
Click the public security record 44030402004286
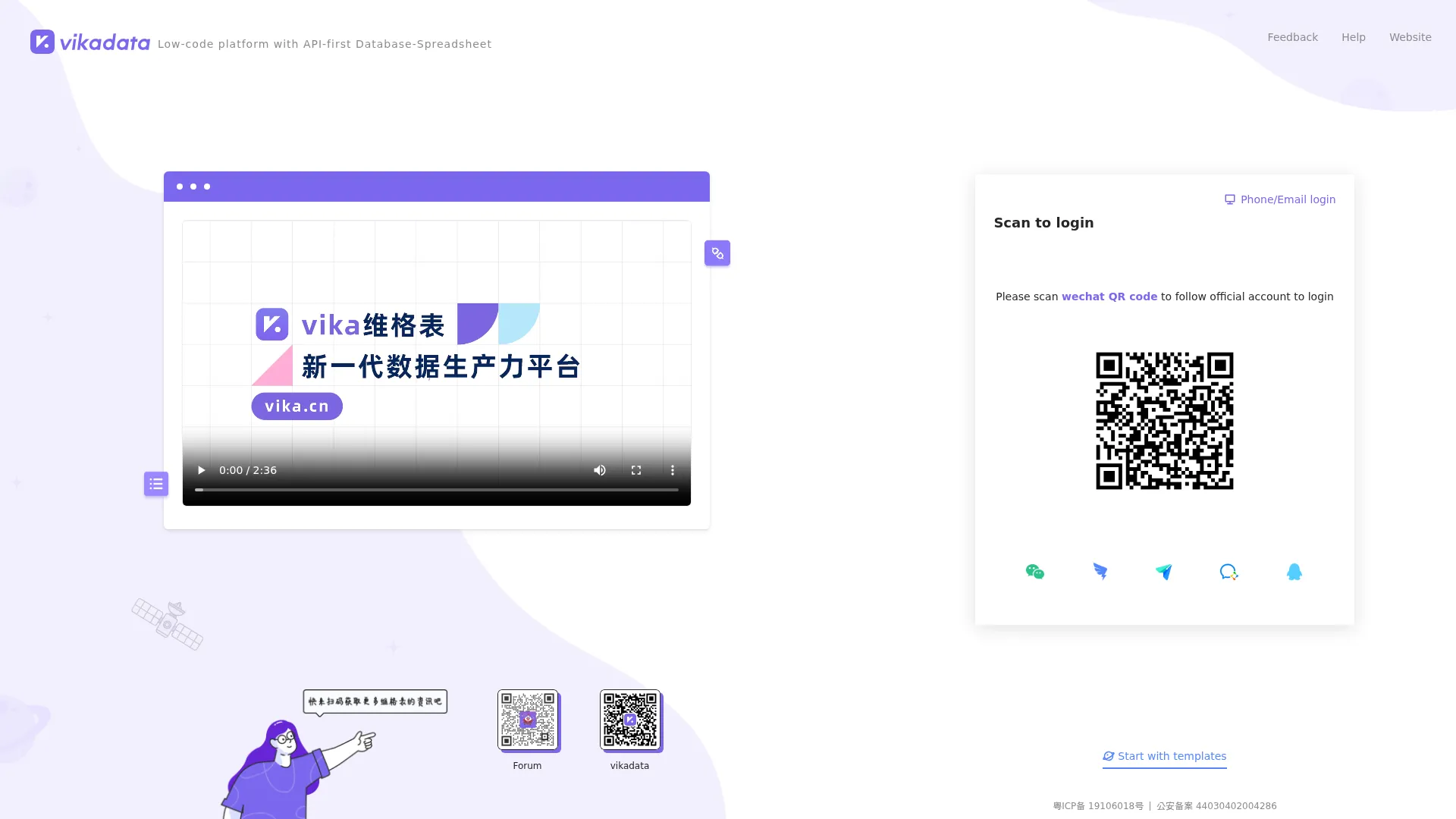(1216, 806)
